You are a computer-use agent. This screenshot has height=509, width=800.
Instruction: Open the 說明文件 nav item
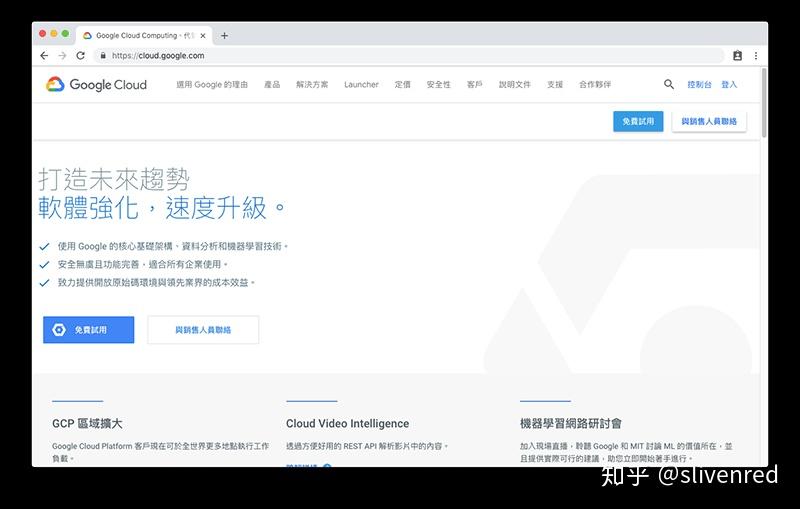click(514, 85)
